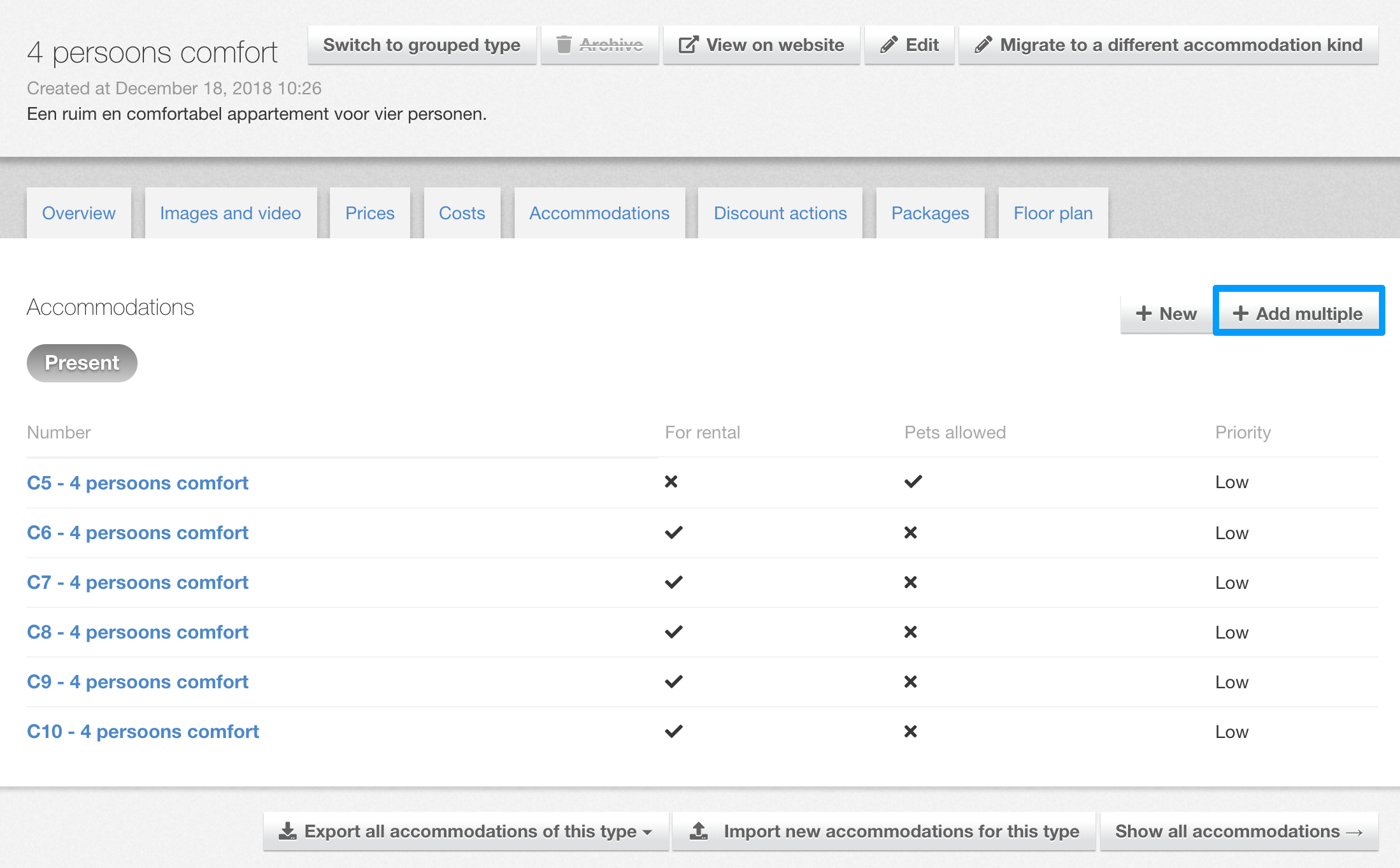The height and width of the screenshot is (868, 1400).
Task: Expand Export all accommodations dropdown arrow
Action: 648,832
